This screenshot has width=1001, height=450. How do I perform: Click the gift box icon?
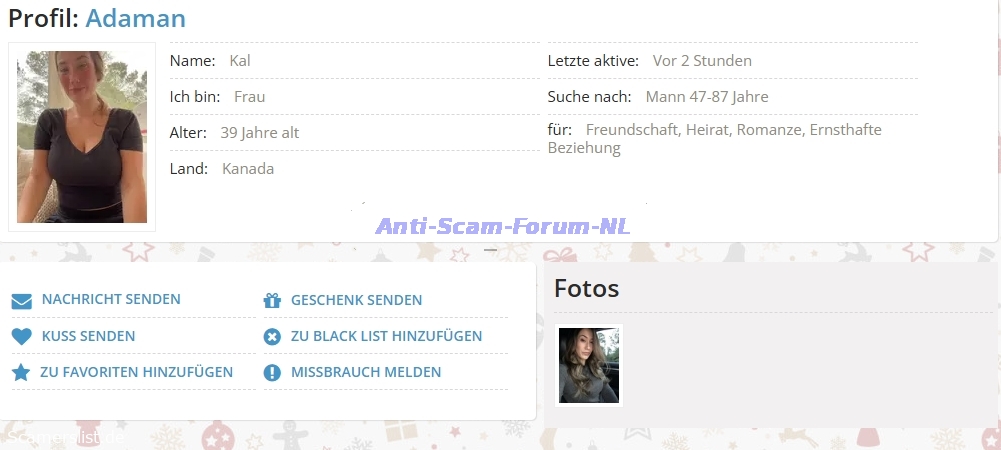271,301
